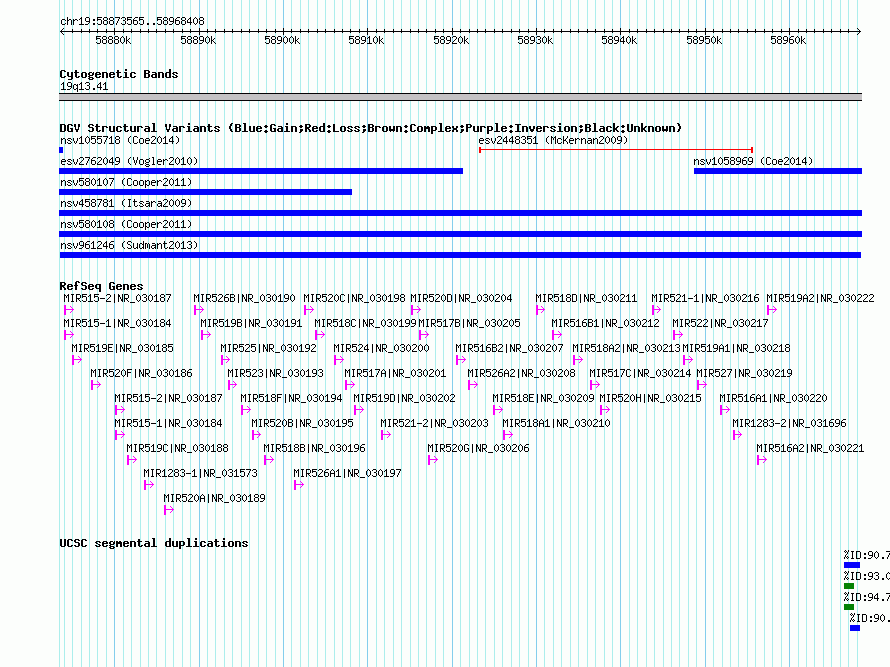Screen dimensions: 890x667
Task: Select the MIR518C gene arrow glyph
Action: [x=320, y=335]
